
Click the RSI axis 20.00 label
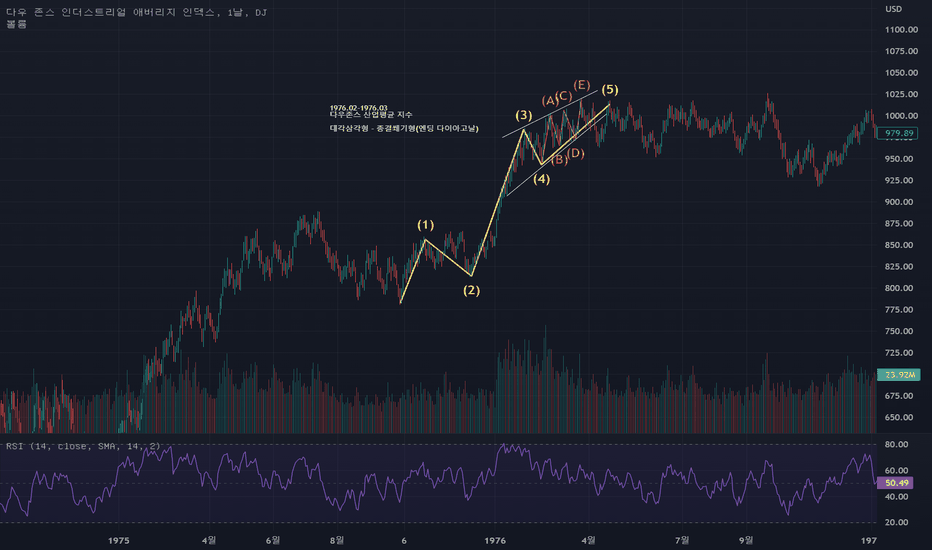tap(896, 522)
